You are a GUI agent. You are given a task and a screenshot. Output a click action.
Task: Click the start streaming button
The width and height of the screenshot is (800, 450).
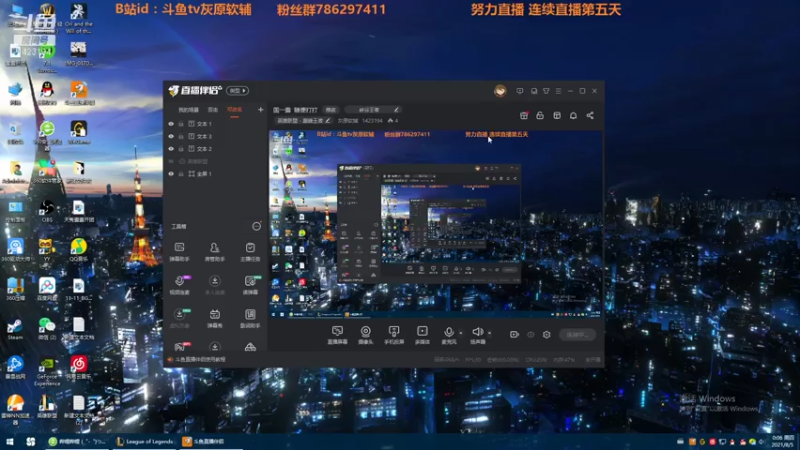click(577, 335)
